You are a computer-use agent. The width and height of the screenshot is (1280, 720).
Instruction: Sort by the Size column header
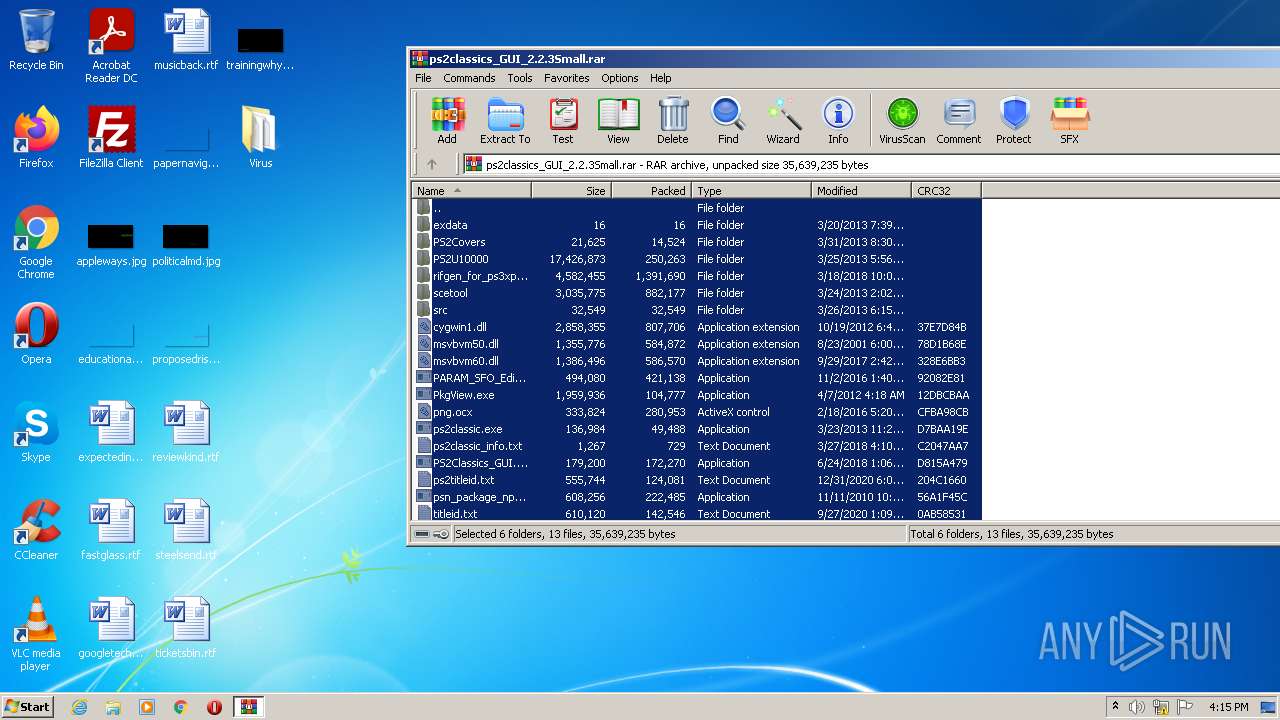(x=571, y=190)
